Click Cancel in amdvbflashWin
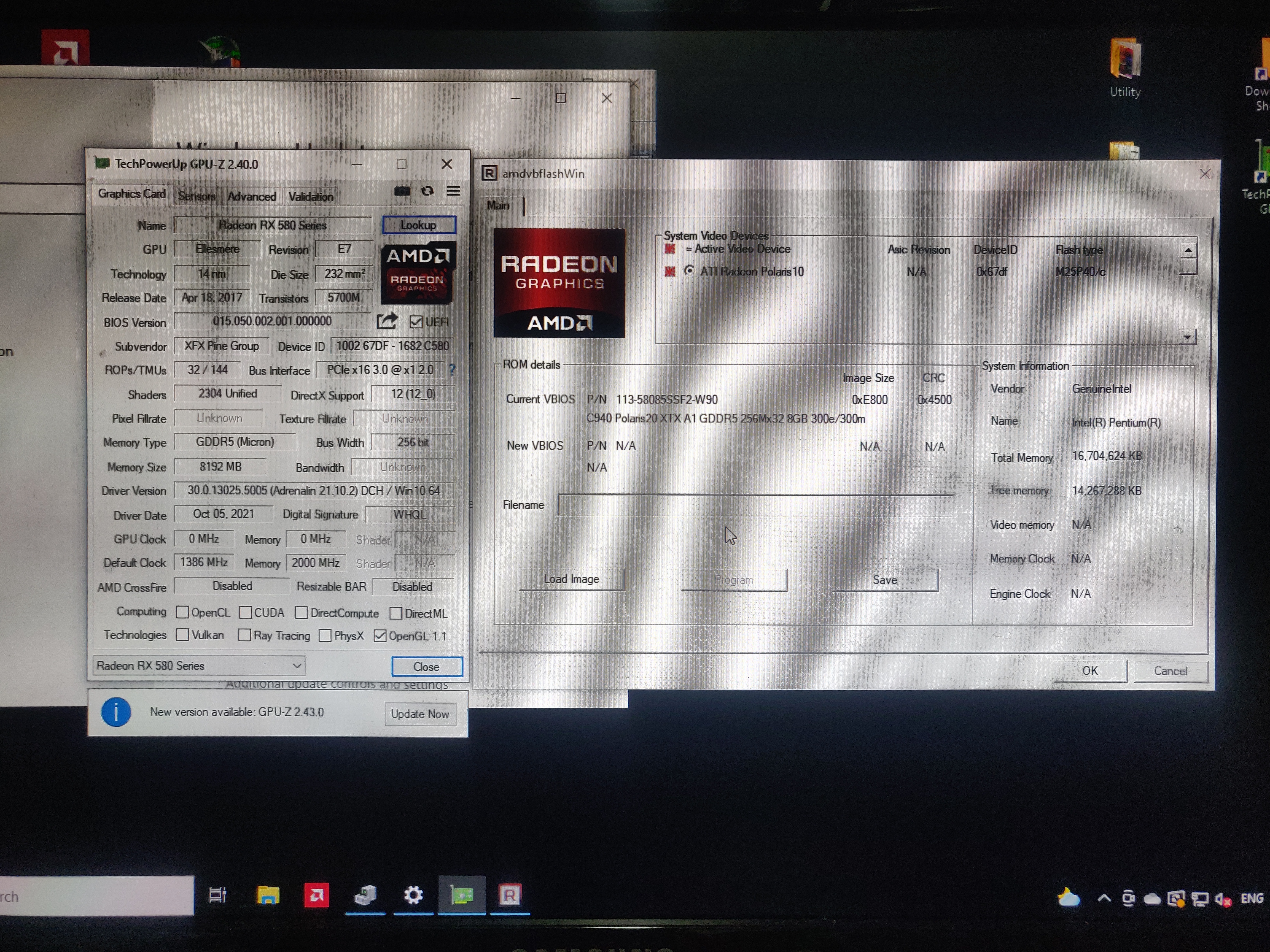Viewport: 1270px width, 952px height. [x=1170, y=671]
